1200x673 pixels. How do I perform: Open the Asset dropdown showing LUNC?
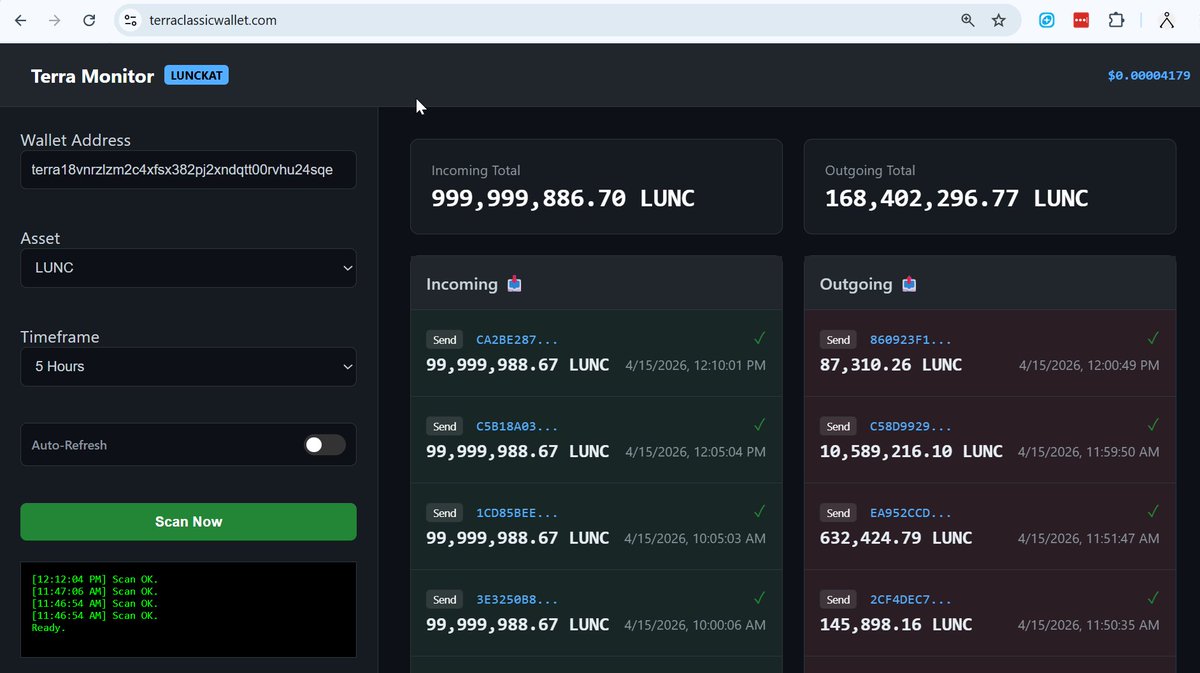188,268
